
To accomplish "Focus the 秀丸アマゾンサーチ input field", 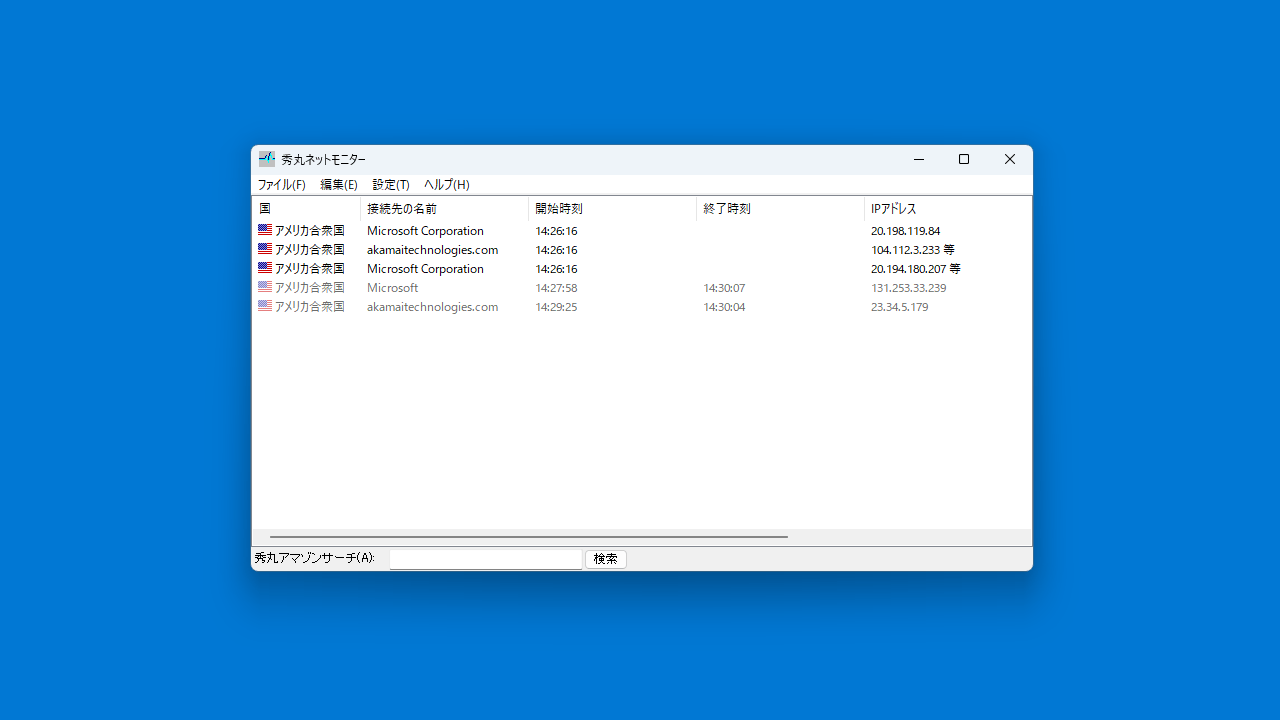I will click(x=486, y=559).
